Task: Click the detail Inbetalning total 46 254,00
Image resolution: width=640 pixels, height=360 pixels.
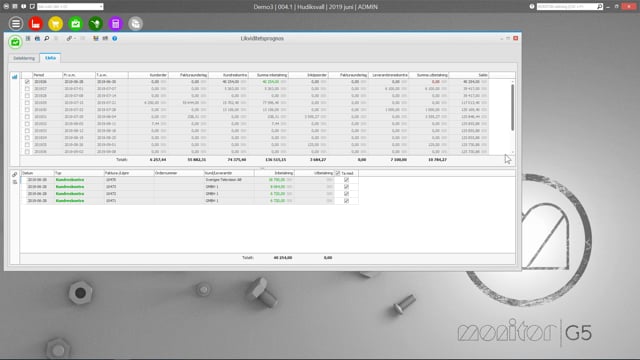Action: (x=282, y=258)
